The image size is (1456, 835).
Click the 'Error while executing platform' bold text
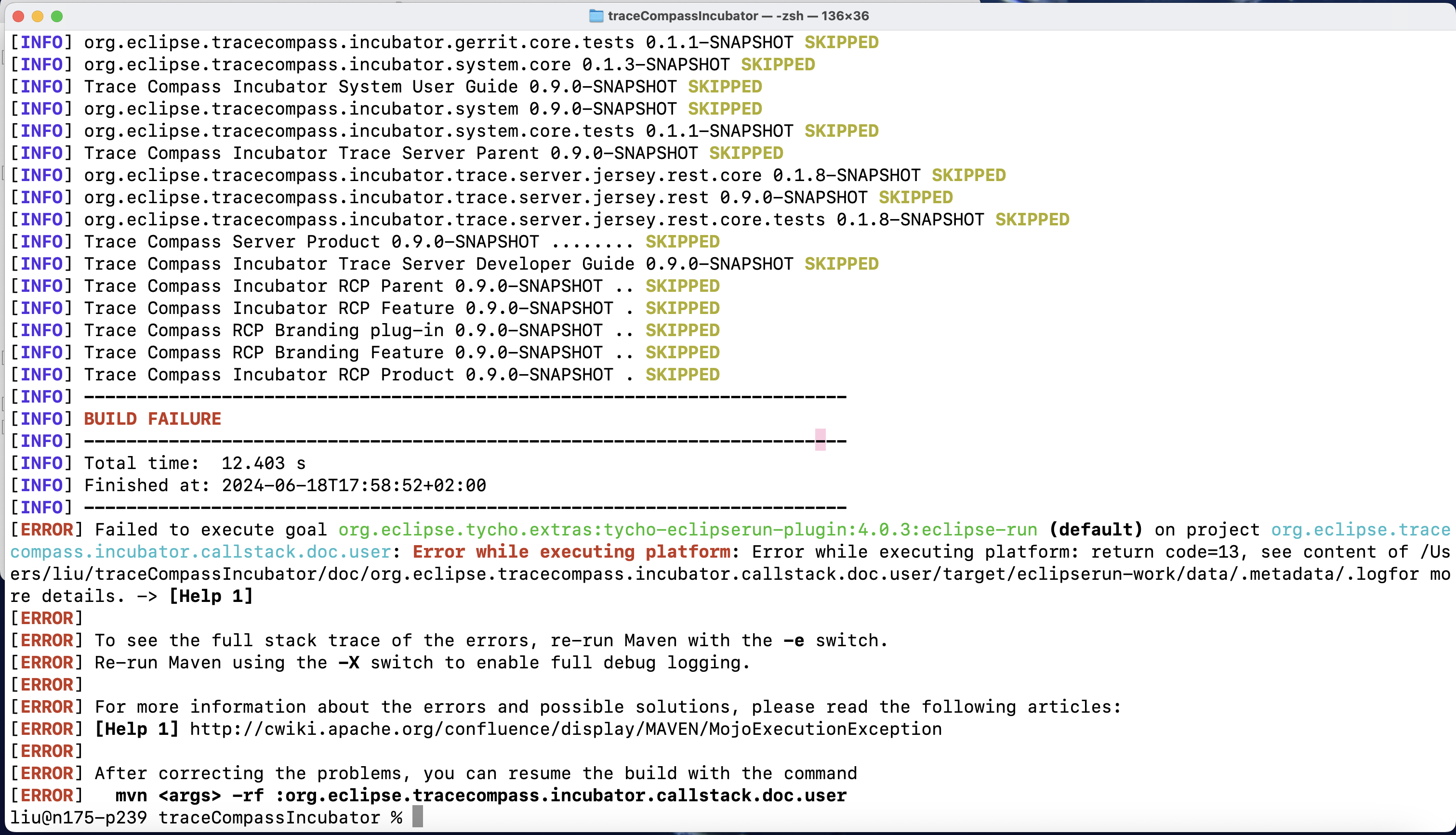pos(571,552)
